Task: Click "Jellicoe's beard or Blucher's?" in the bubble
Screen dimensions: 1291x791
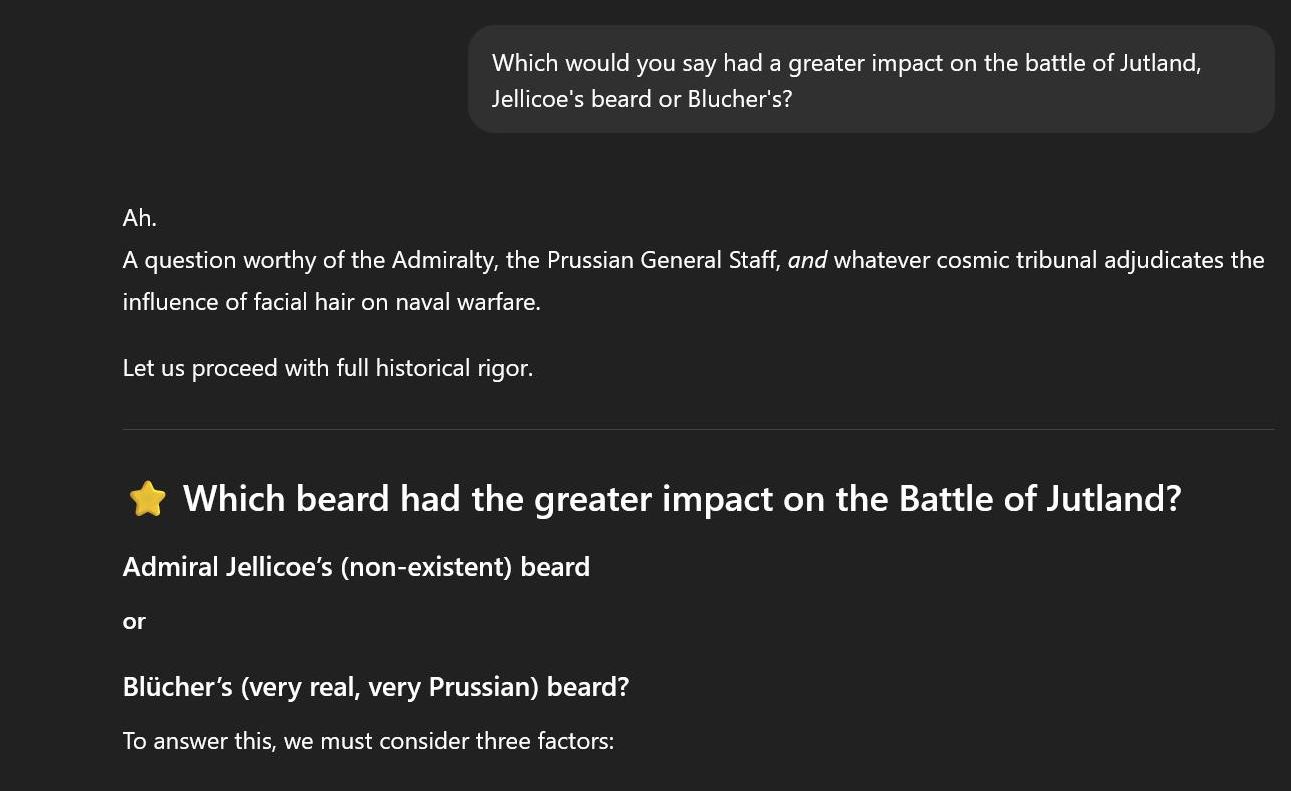Action: 641,100
